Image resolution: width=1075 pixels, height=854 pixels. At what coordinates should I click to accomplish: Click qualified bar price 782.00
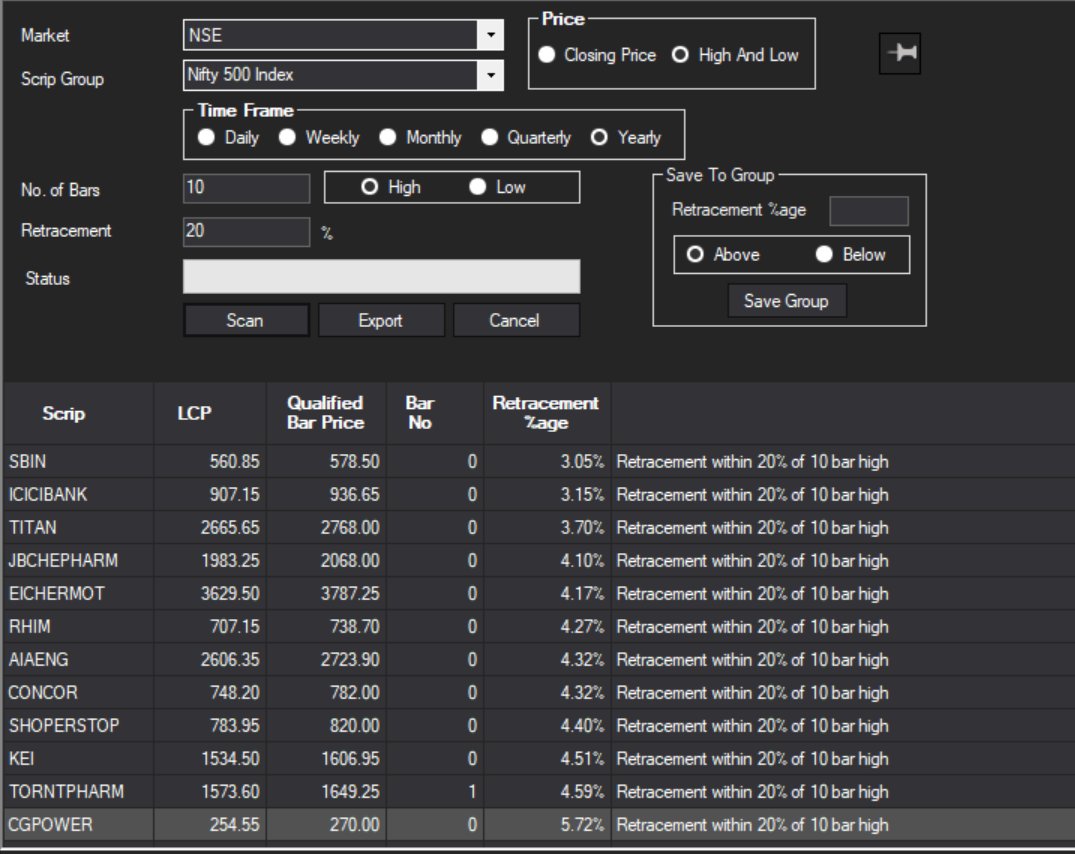pyautogui.click(x=354, y=692)
